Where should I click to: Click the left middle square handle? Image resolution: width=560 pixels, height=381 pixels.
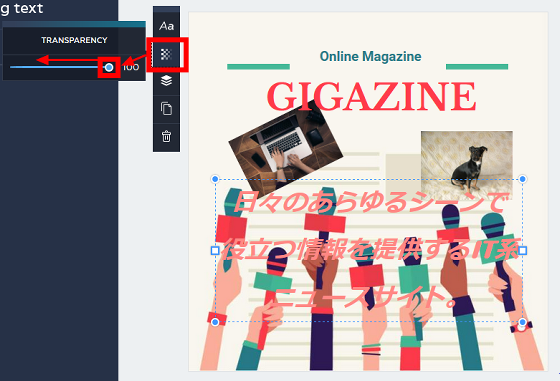pos(215,251)
